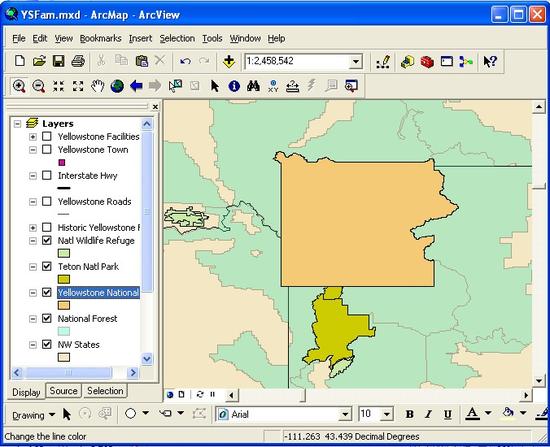
Task: Click the Drawing menu button
Action: [33, 415]
